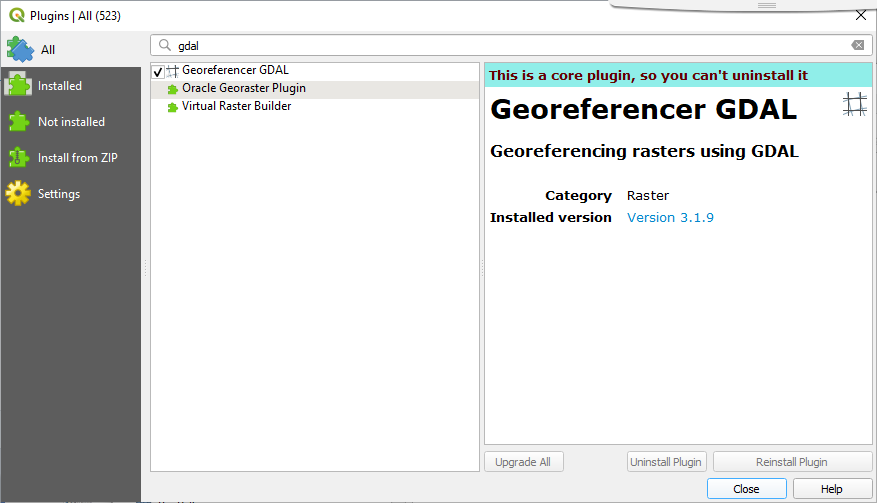Open the Version 3.1.9 link

[x=670, y=217]
